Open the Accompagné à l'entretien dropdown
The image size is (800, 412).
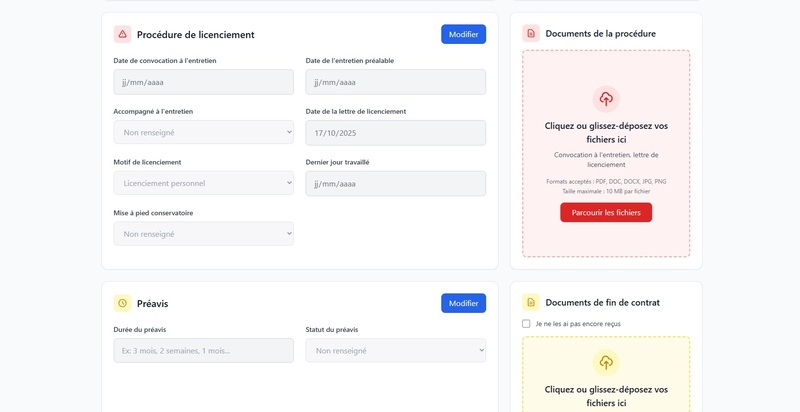[203, 132]
